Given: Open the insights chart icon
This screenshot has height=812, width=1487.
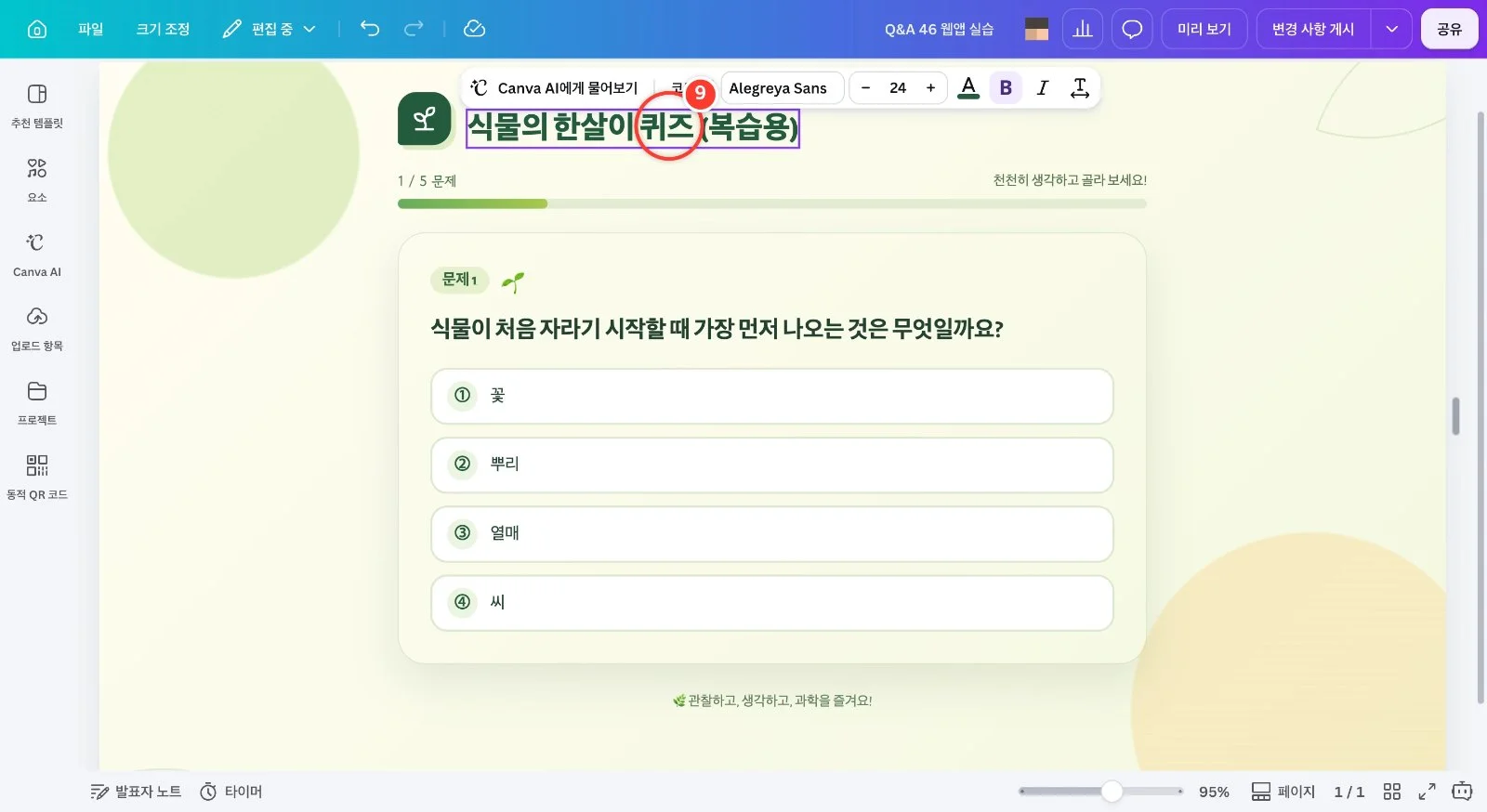Looking at the screenshot, I should point(1083,29).
